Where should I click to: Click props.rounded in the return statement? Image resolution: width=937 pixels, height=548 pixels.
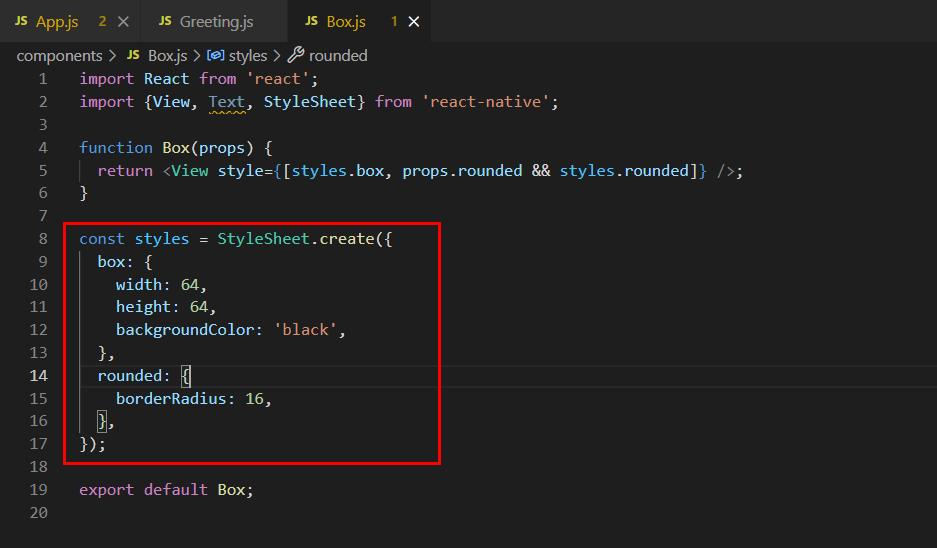[x=462, y=171]
